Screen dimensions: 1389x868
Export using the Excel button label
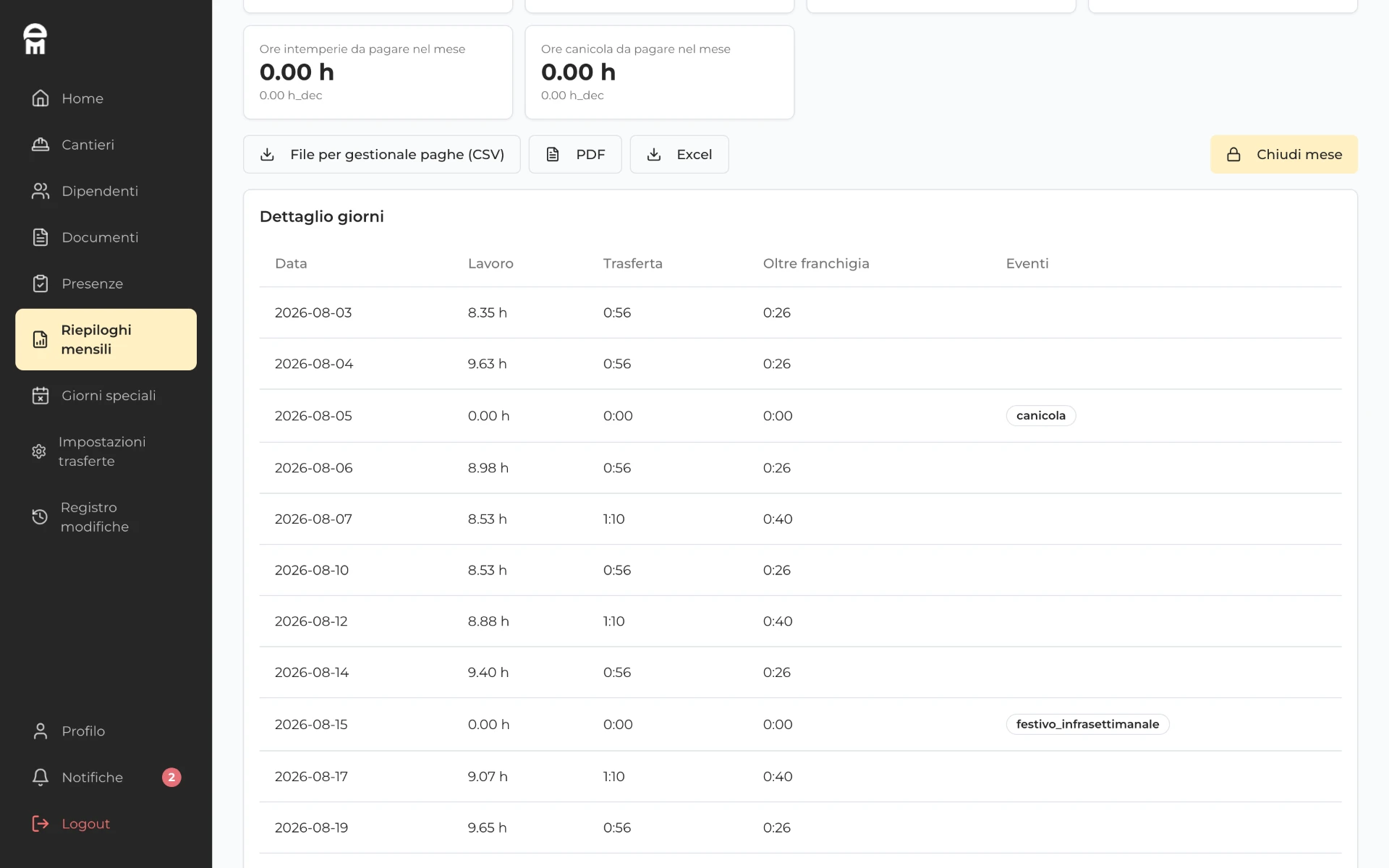pos(694,154)
